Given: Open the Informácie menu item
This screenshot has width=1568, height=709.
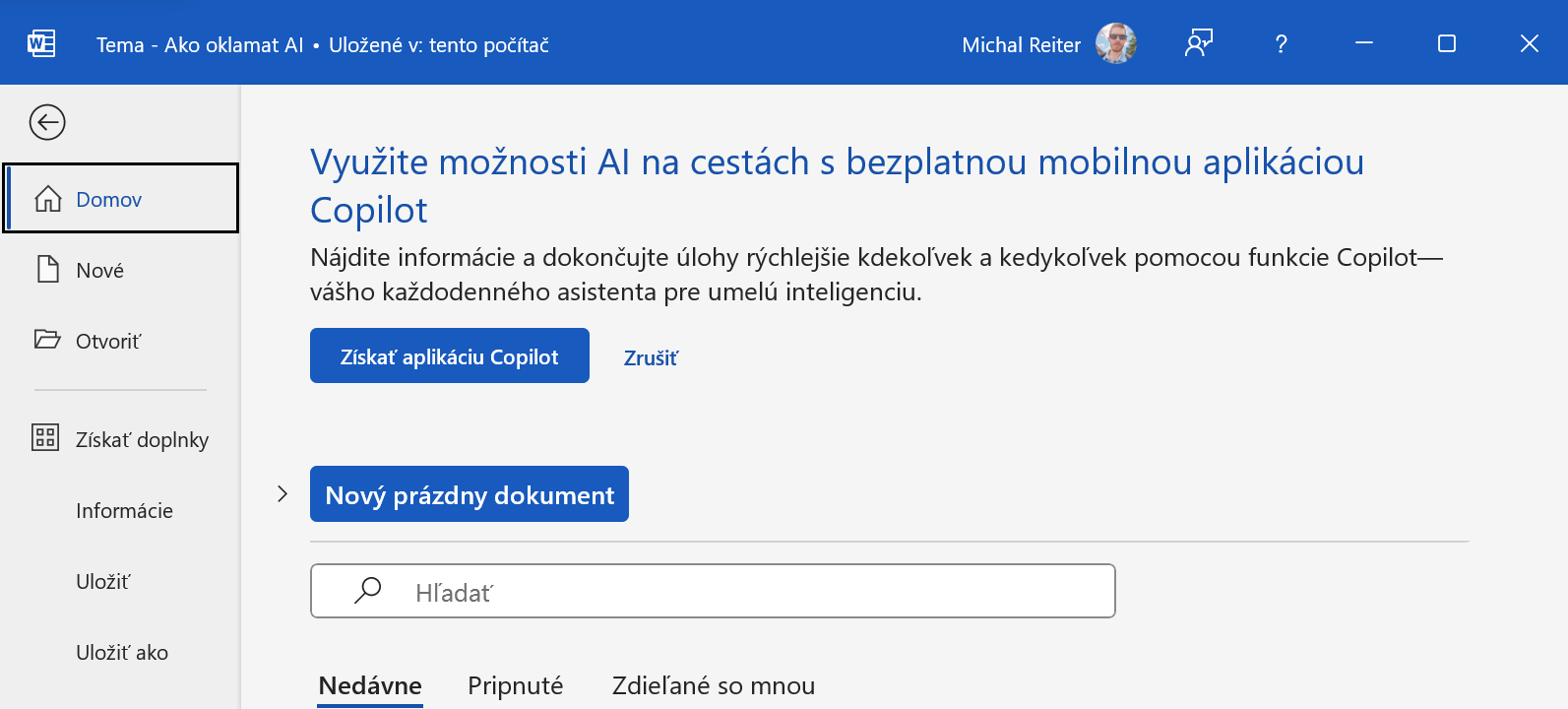Looking at the screenshot, I should pyautogui.click(x=124, y=510).
